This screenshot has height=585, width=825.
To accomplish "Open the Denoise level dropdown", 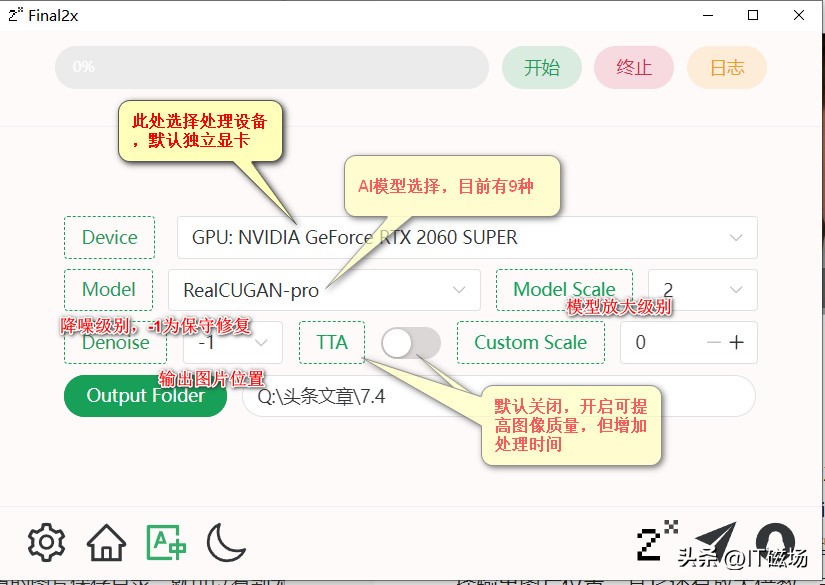I will tap(232, 342).
